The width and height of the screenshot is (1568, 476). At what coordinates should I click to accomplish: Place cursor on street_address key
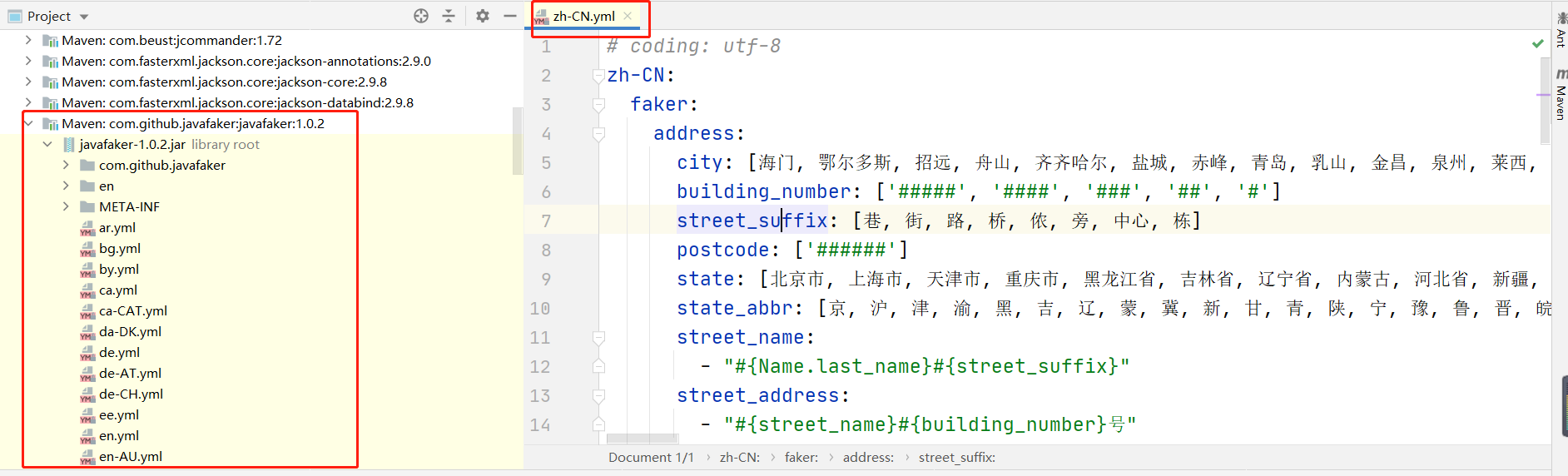point(757,395)
